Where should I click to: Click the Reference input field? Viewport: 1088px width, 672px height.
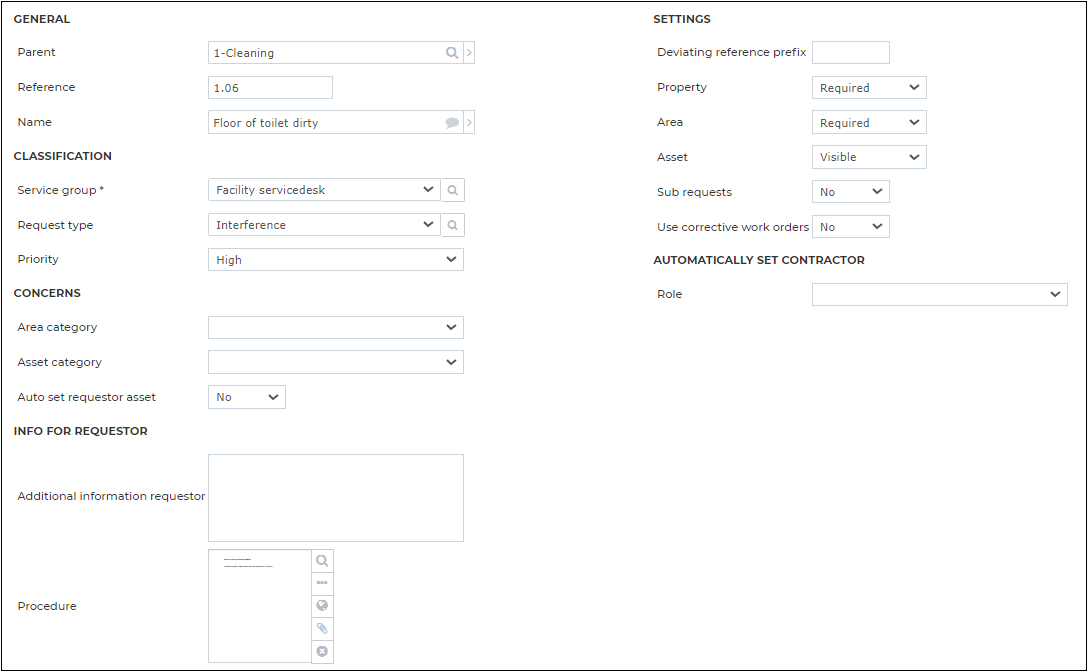(271, 87)
